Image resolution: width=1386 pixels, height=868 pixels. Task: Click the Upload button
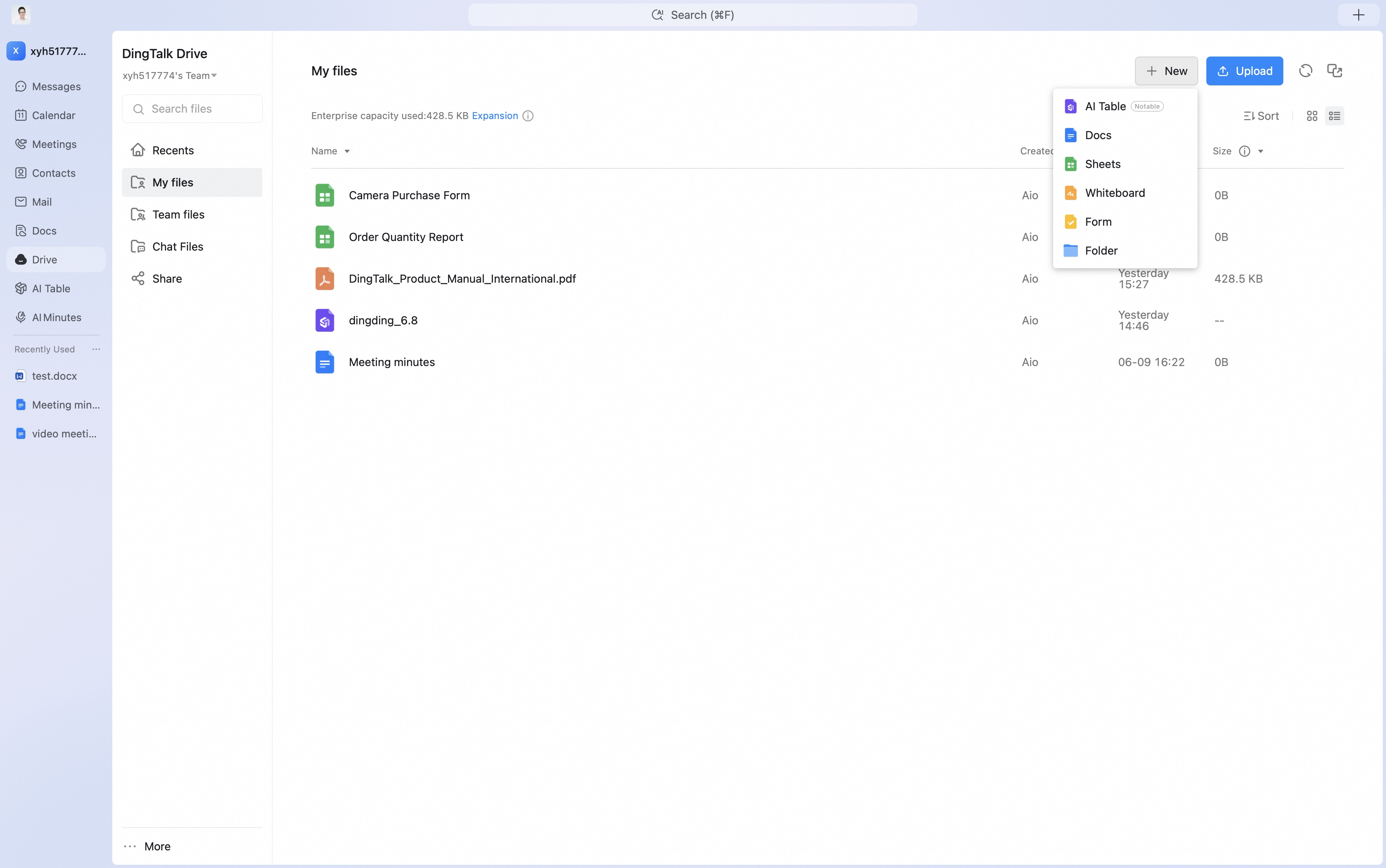point(1244,71)
